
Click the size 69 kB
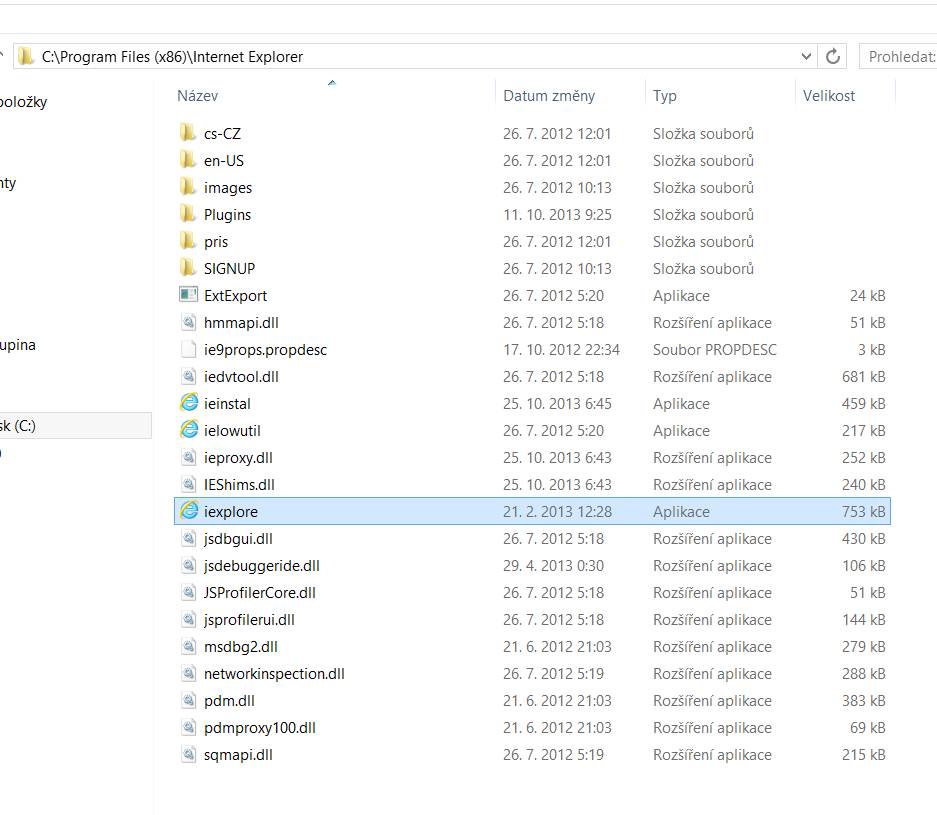point(867,727)
